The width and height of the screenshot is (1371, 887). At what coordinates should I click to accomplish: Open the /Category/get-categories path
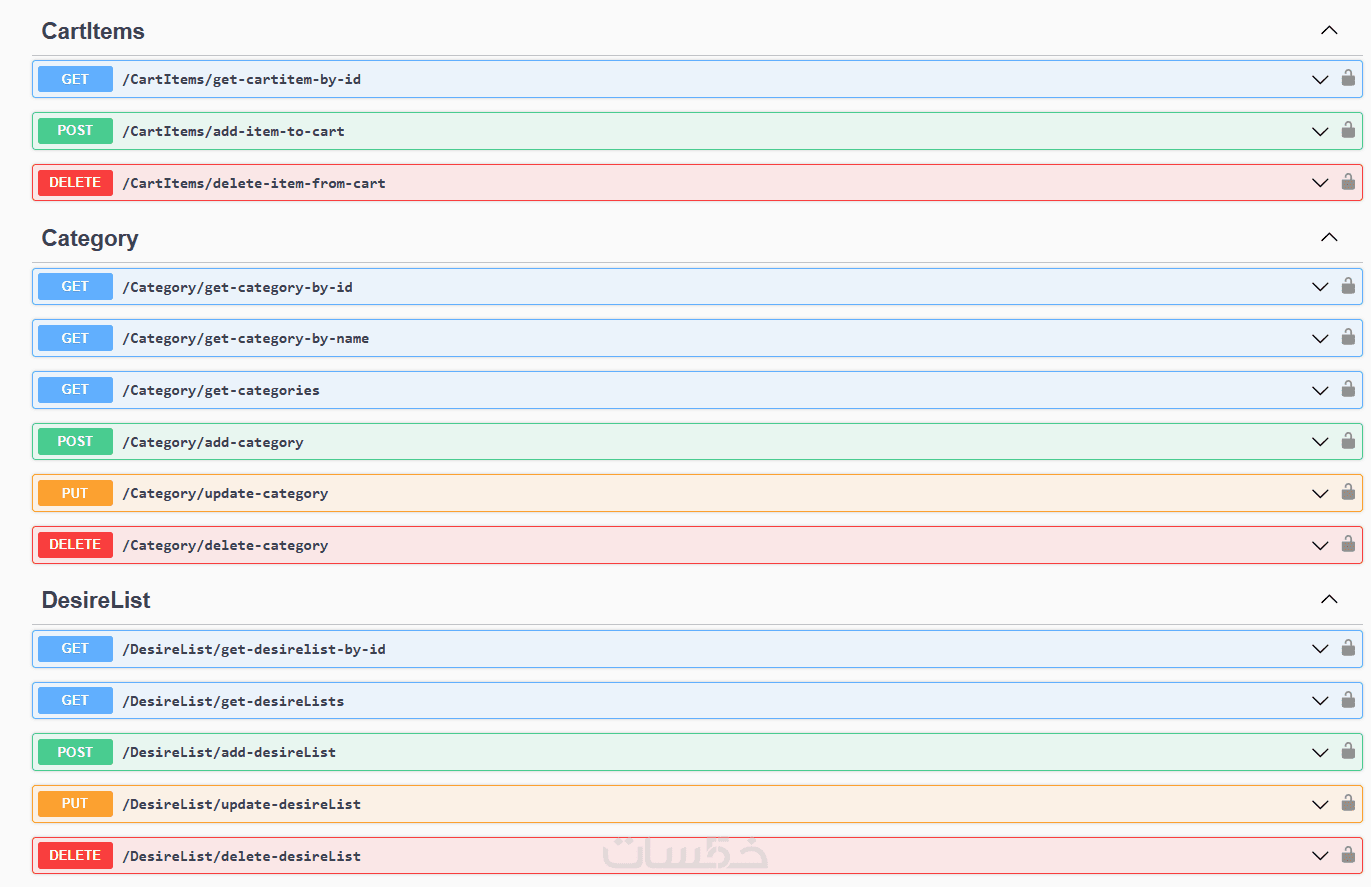[221, 390]
